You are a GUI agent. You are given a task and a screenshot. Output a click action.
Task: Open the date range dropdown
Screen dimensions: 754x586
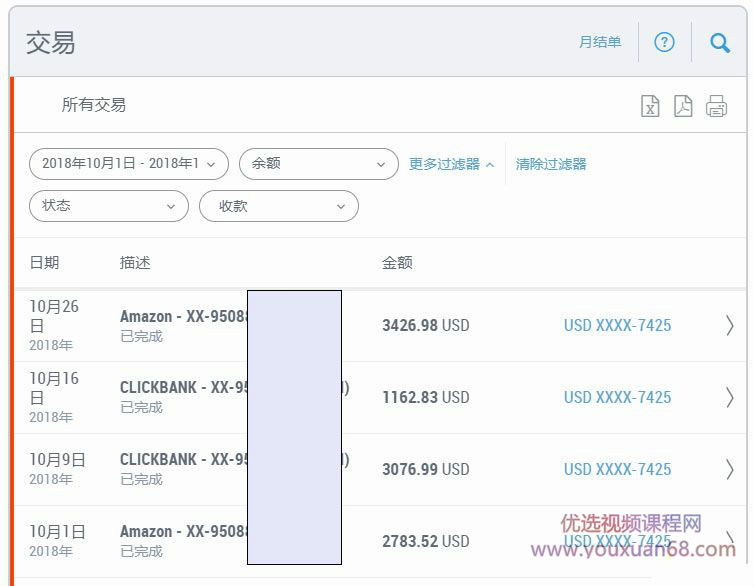pos(129,164)
